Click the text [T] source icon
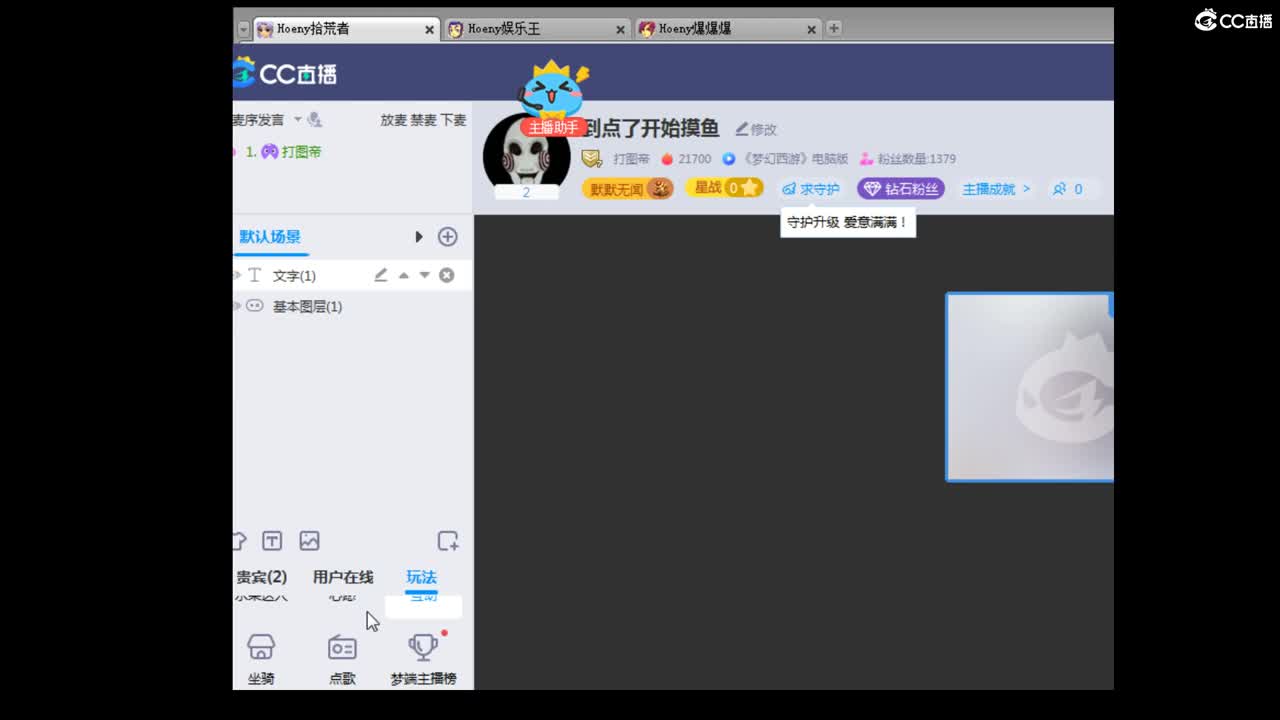Image resolution: width=1280 pixels, height=720 pixels. point(272,540)
